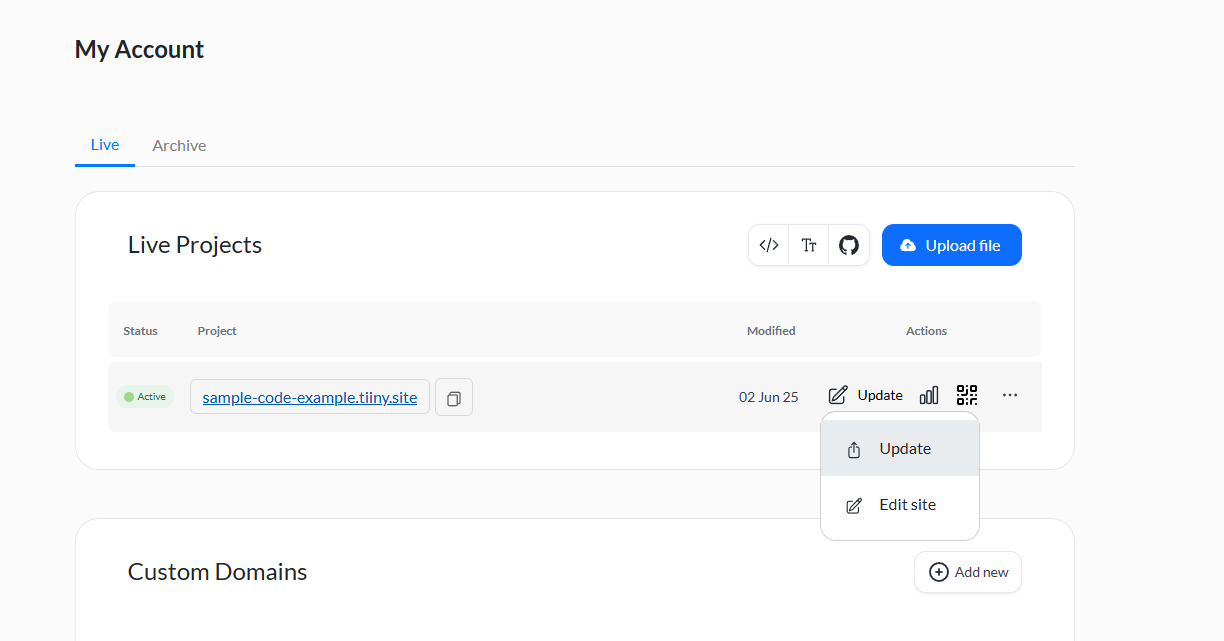Switch to the Live tab
Image resolution: width=1224 pixels, height=641 pixels.
pyautogui.click(x=105, y=145)
